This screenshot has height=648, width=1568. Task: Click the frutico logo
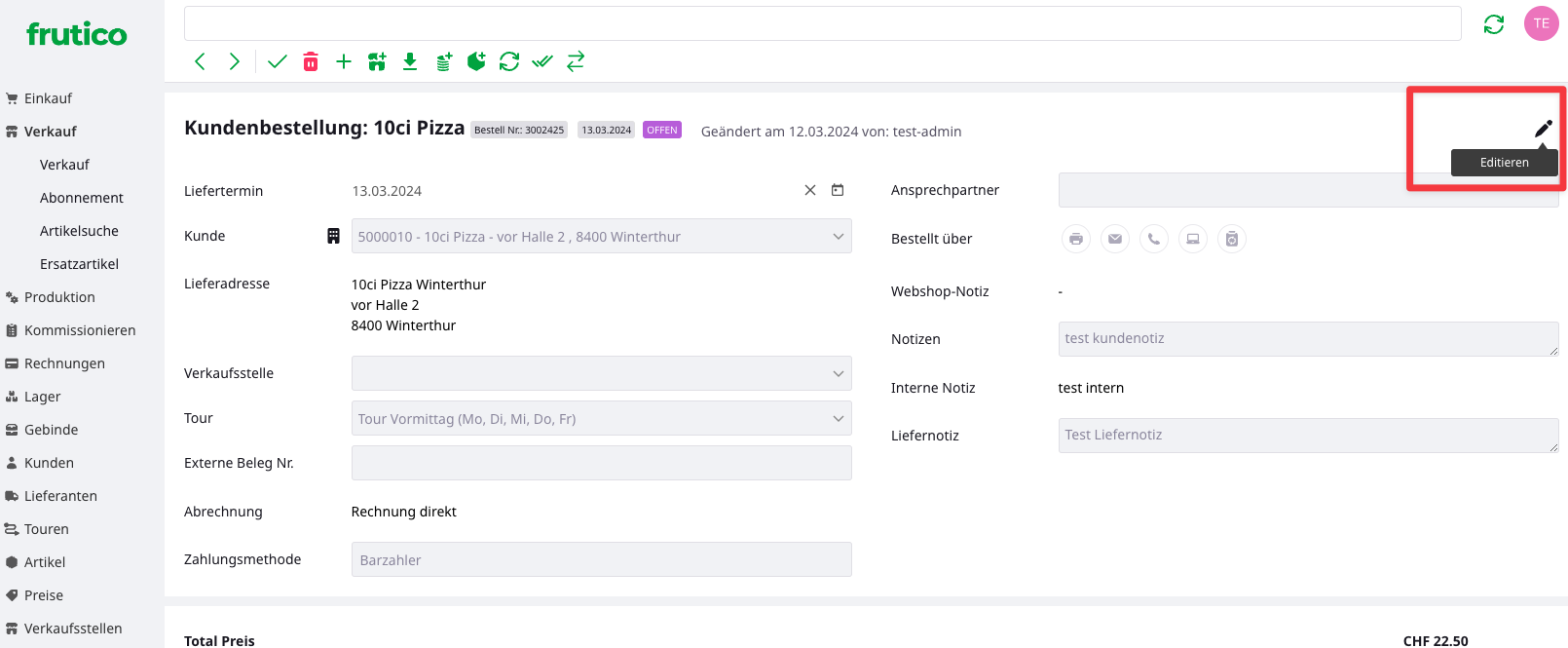click(76, 35)
